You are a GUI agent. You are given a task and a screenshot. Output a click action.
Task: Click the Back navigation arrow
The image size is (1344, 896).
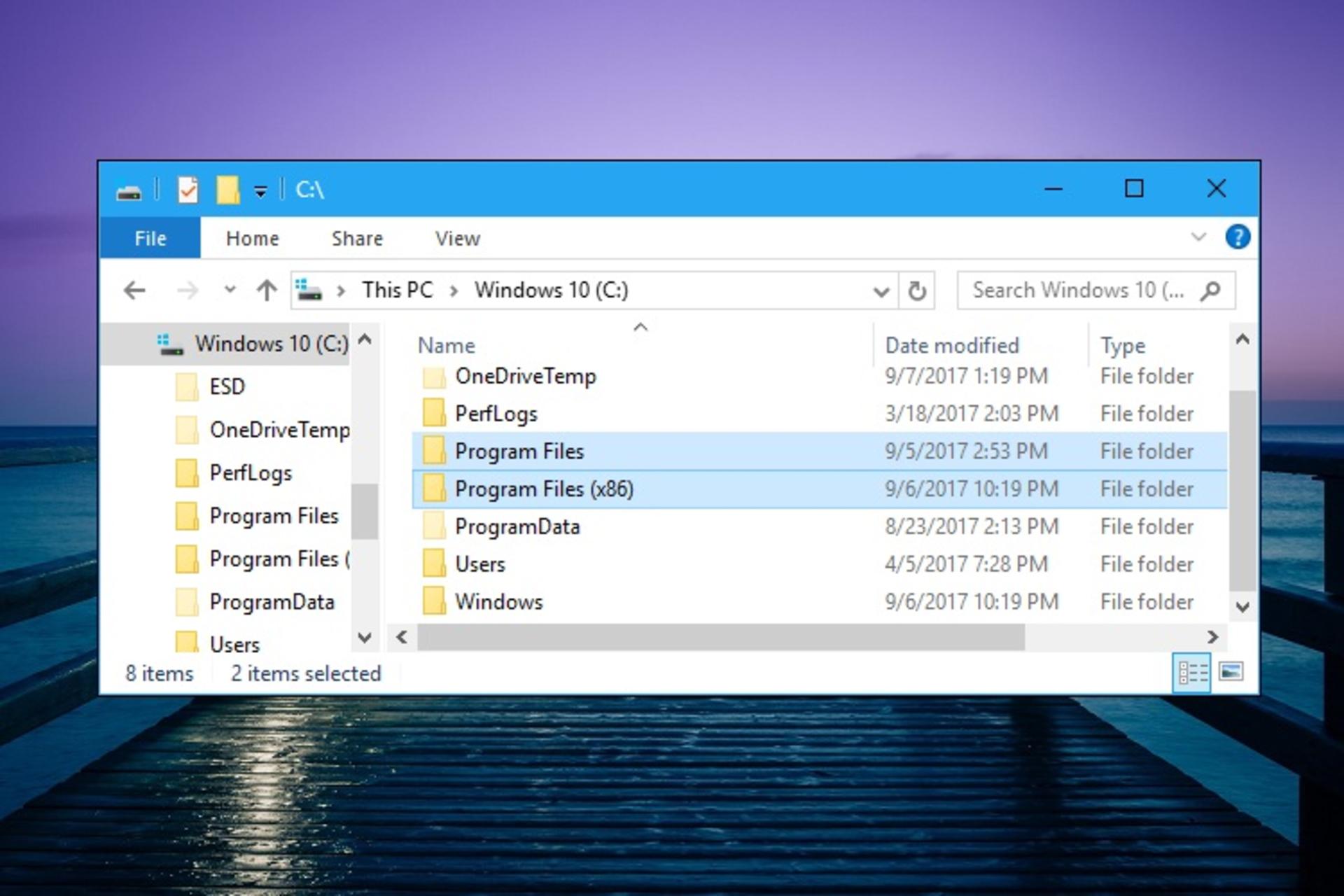(x=136, y=290)
